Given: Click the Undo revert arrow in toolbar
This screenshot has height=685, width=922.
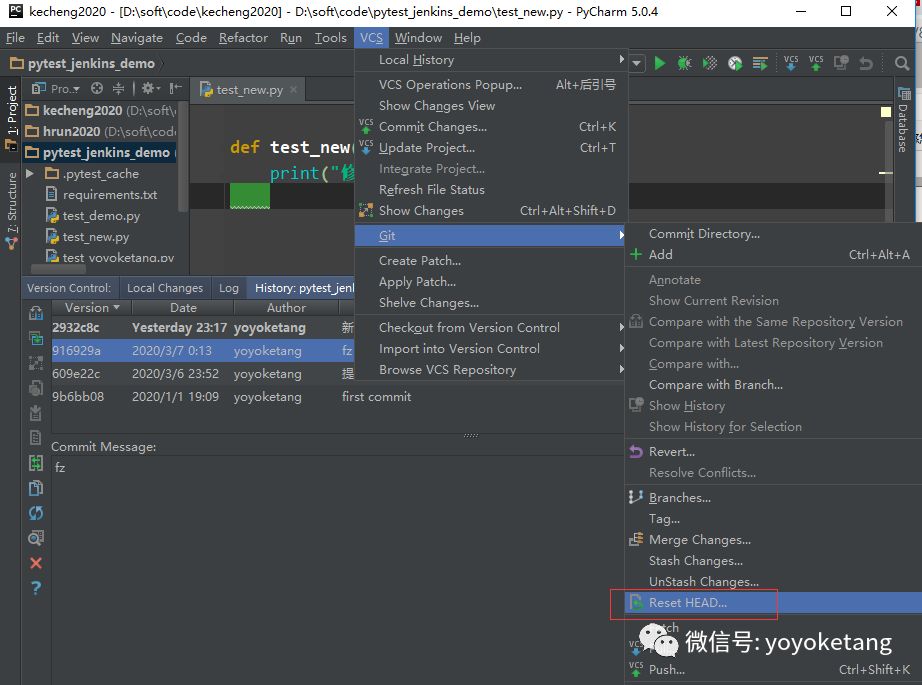Looking at the screenshot, I should point(866,63).
